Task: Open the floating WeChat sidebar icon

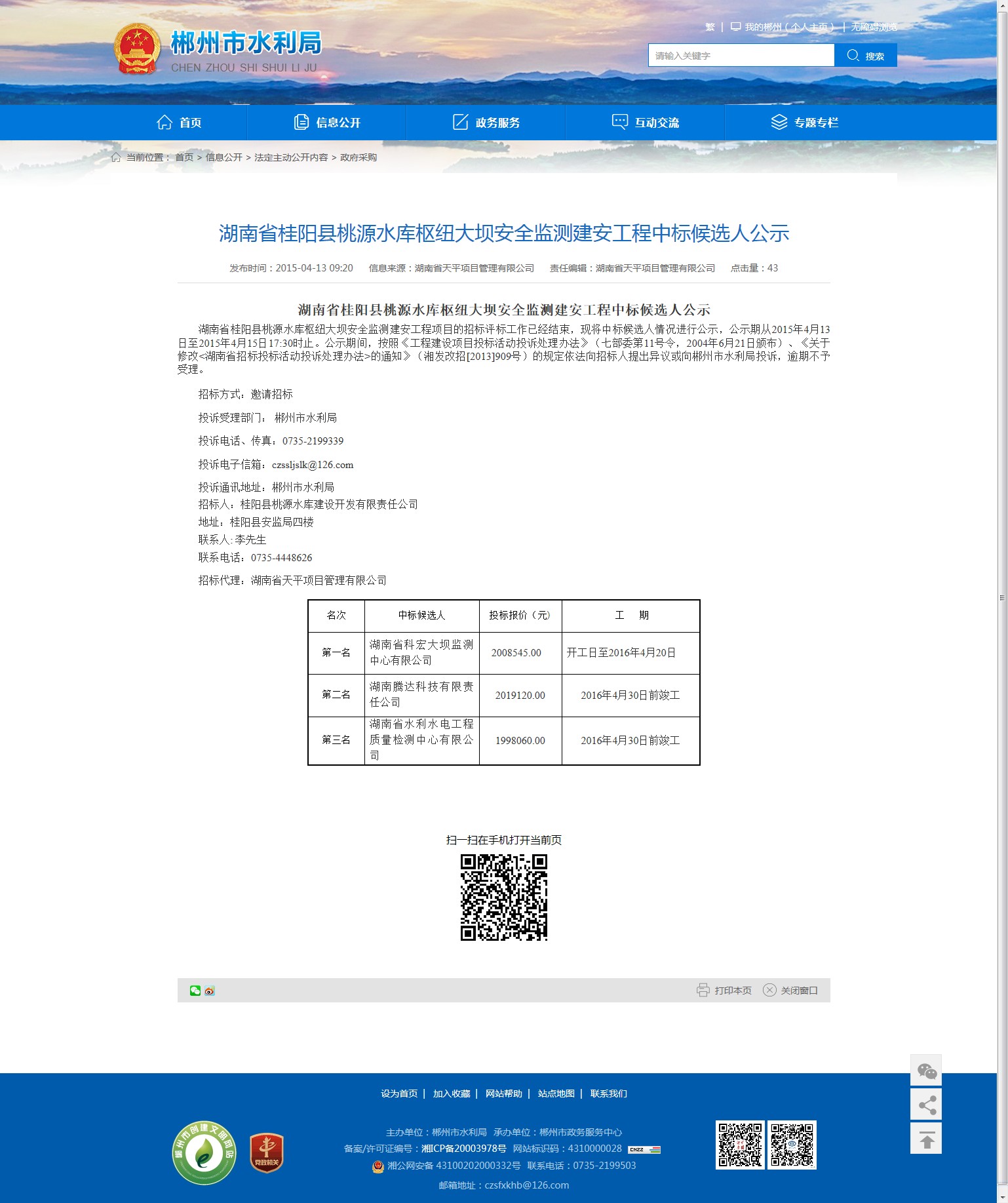Action: click(926, 1071)
